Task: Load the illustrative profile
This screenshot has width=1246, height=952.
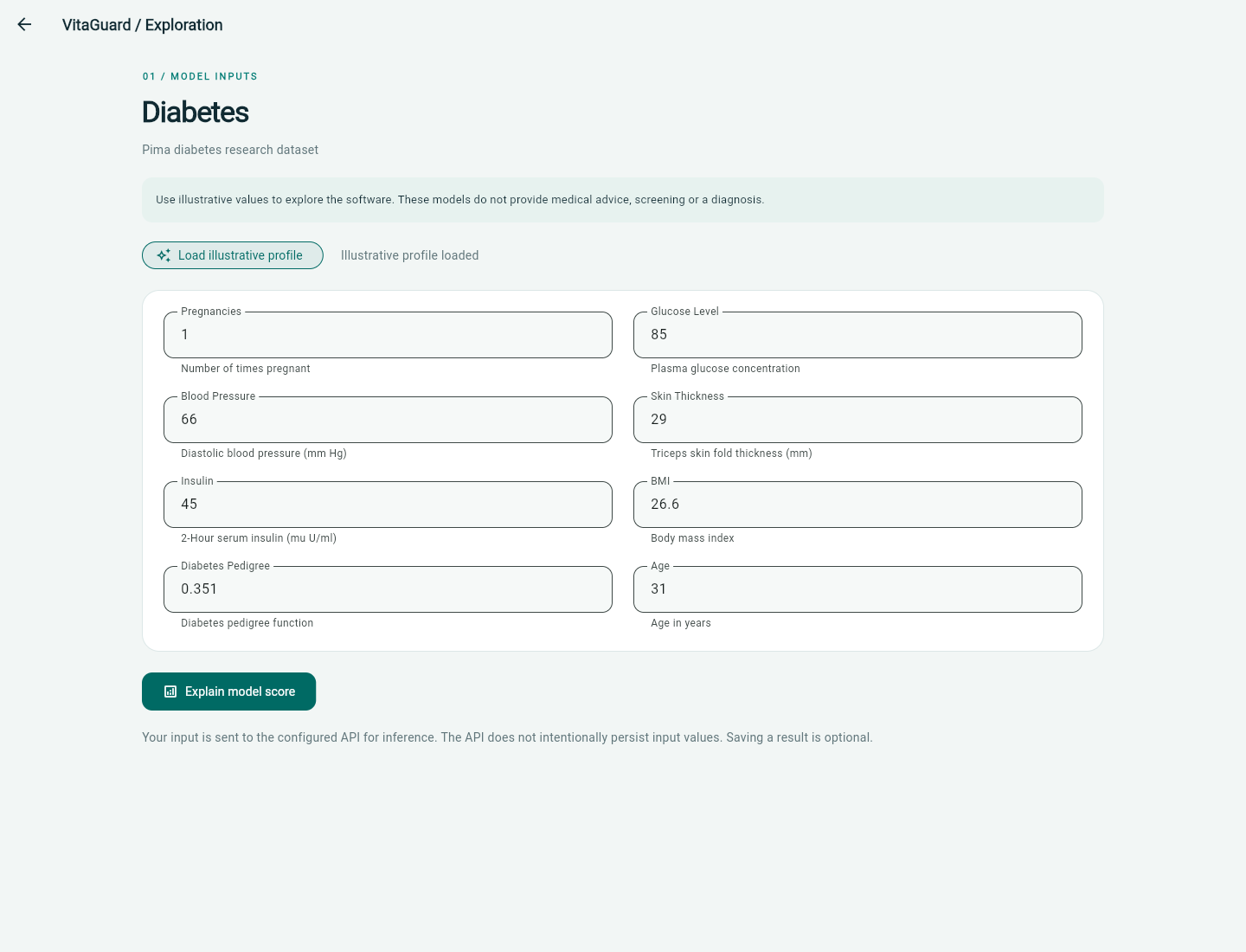Action: [233, 255]
